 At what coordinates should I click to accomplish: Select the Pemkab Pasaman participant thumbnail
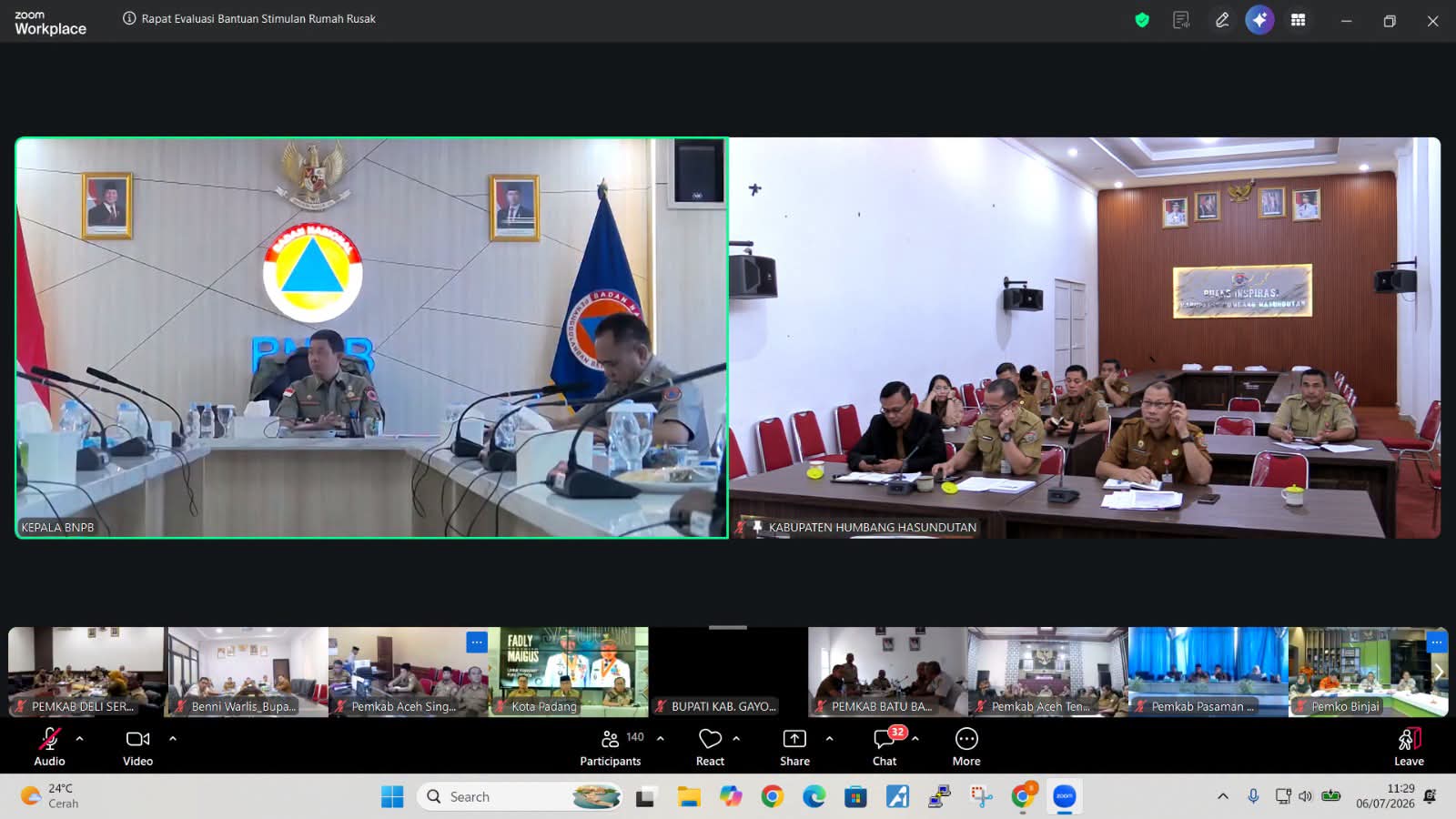pos(1208,672)
